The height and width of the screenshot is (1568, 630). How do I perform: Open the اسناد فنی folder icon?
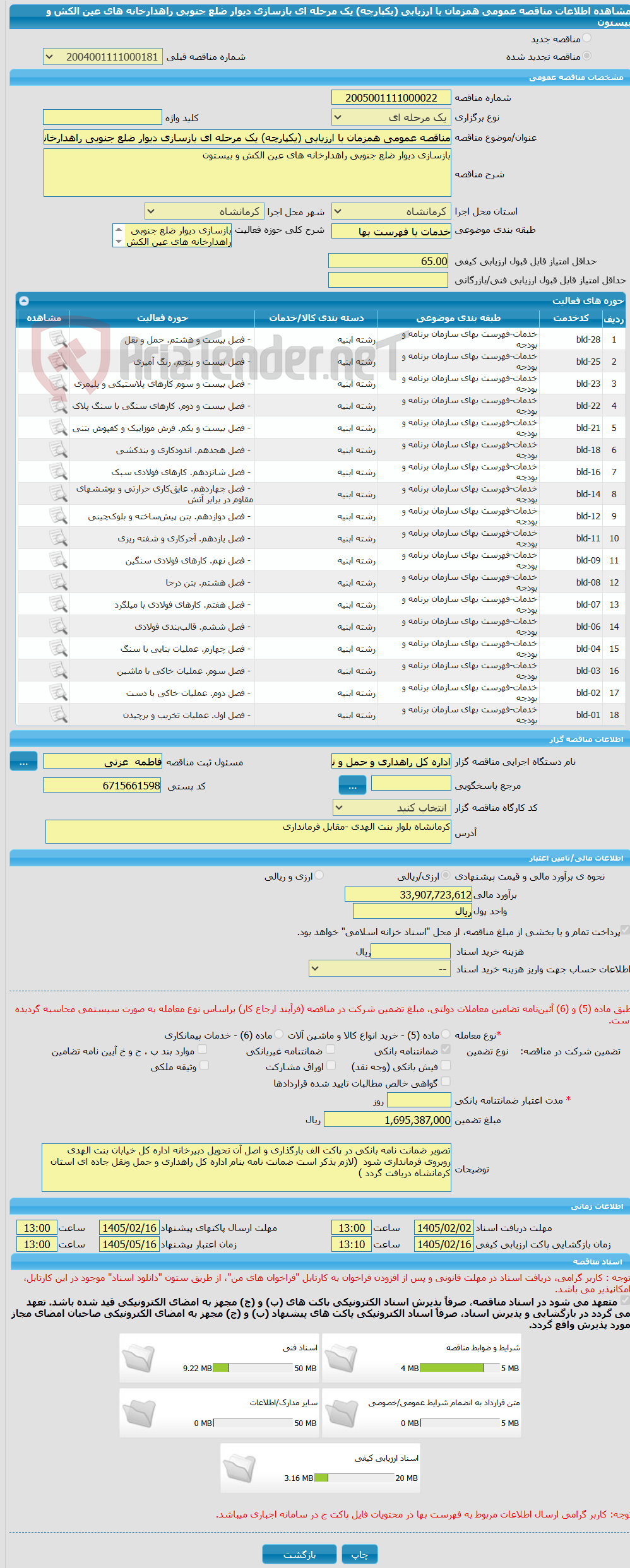pyautogui.click(x=138, y=1359)
